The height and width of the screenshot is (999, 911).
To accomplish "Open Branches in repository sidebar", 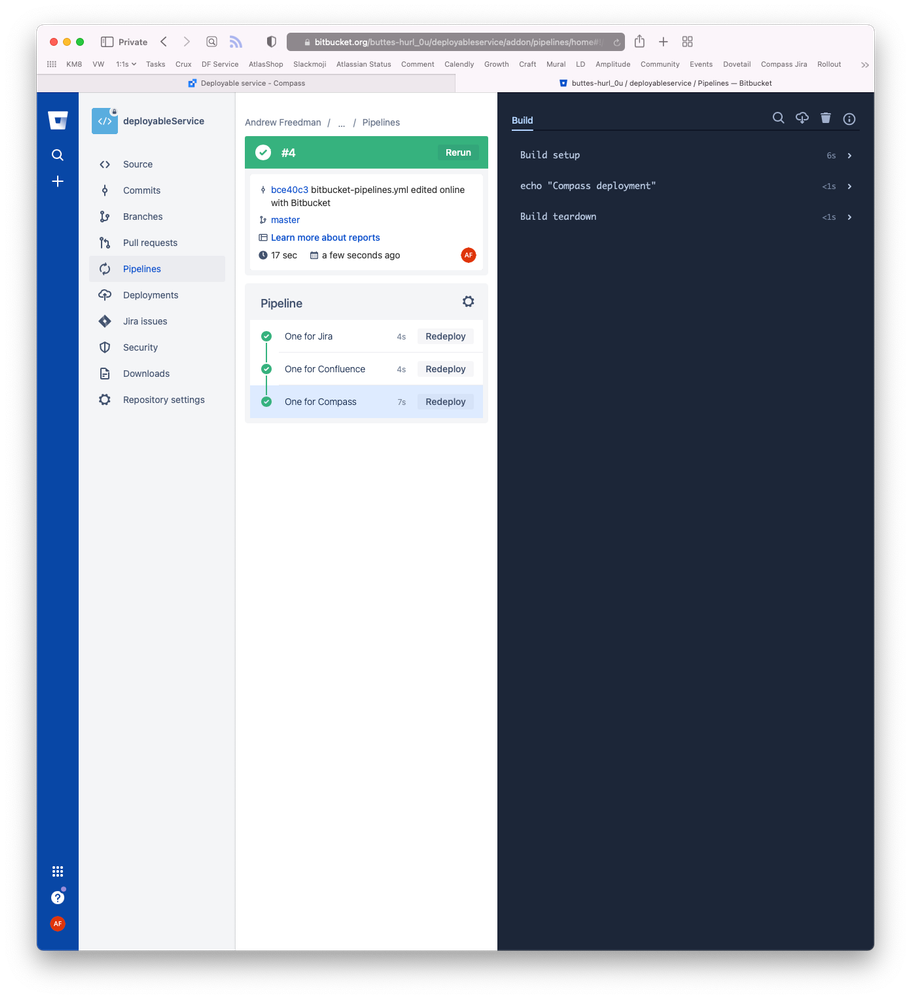I will (x=157, y=217).
